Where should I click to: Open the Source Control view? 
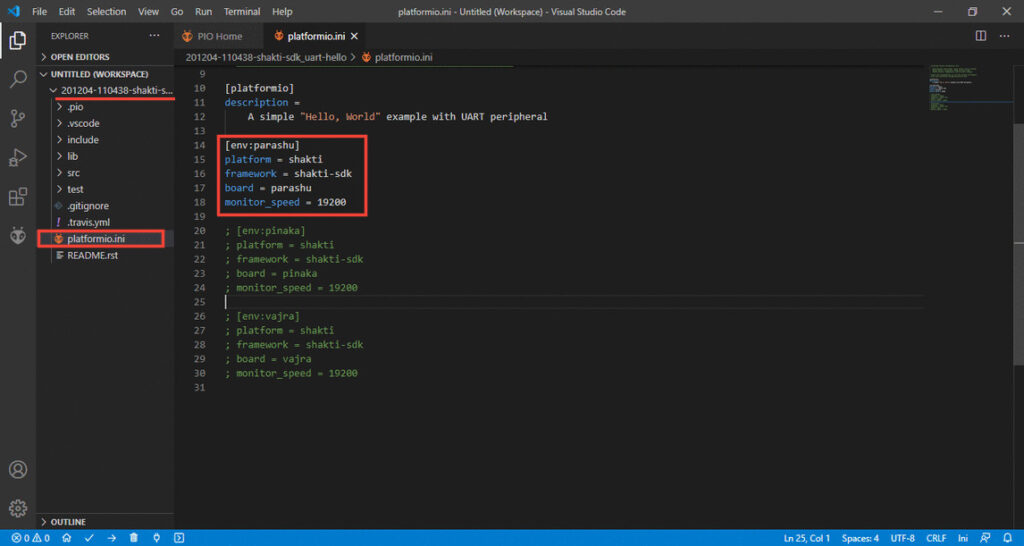(18, 118)
